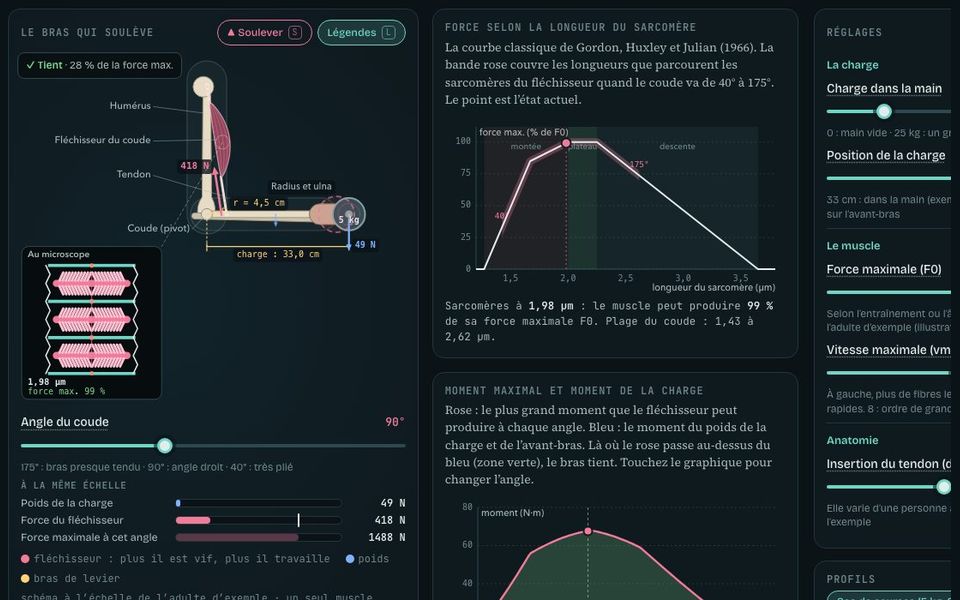
Task: Click the Coude (pivot) label
Action: (159, 228)
